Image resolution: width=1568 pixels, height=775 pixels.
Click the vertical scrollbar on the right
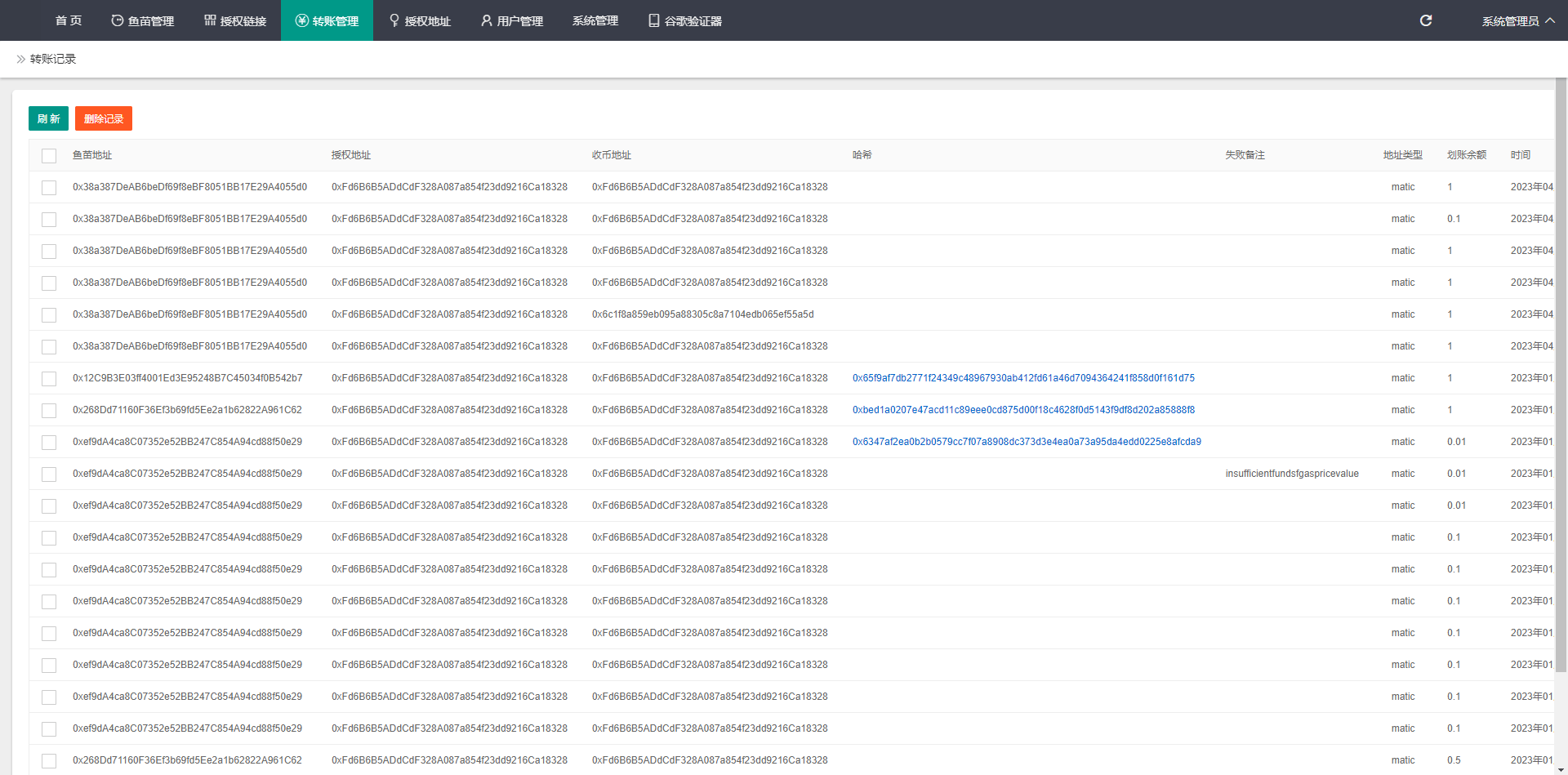click(1561, 376)
